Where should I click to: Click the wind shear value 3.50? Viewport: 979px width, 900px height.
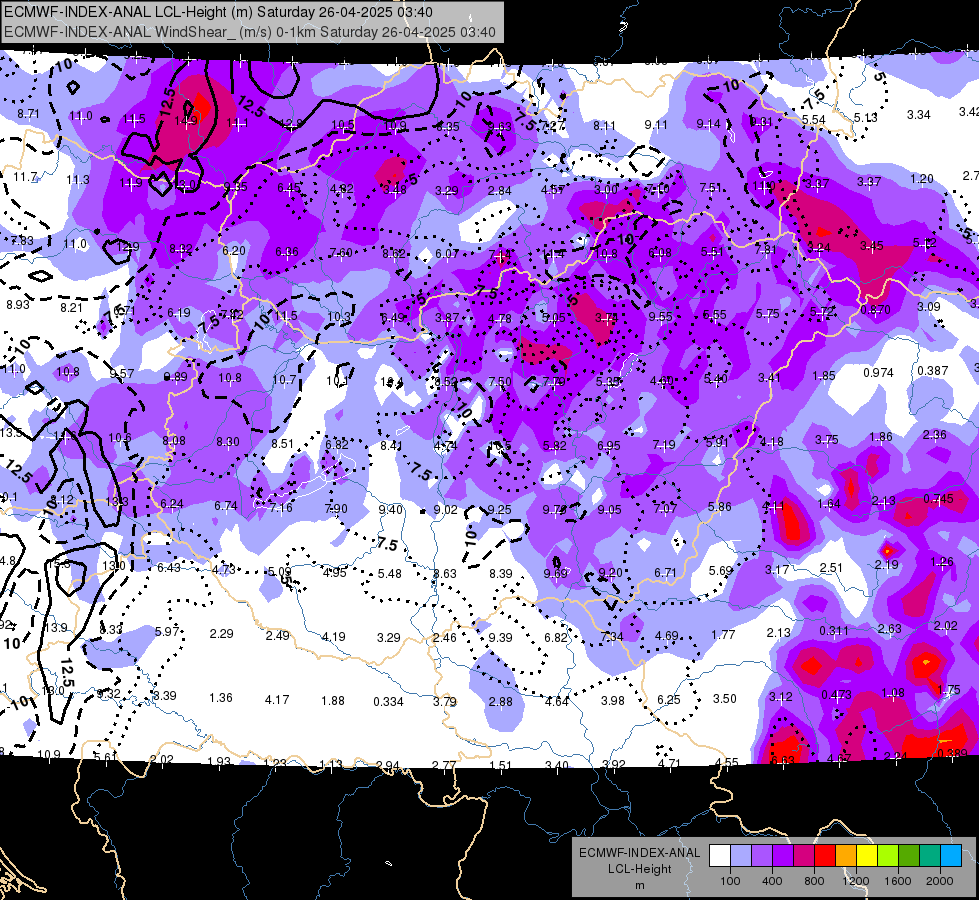coord(724,699)
